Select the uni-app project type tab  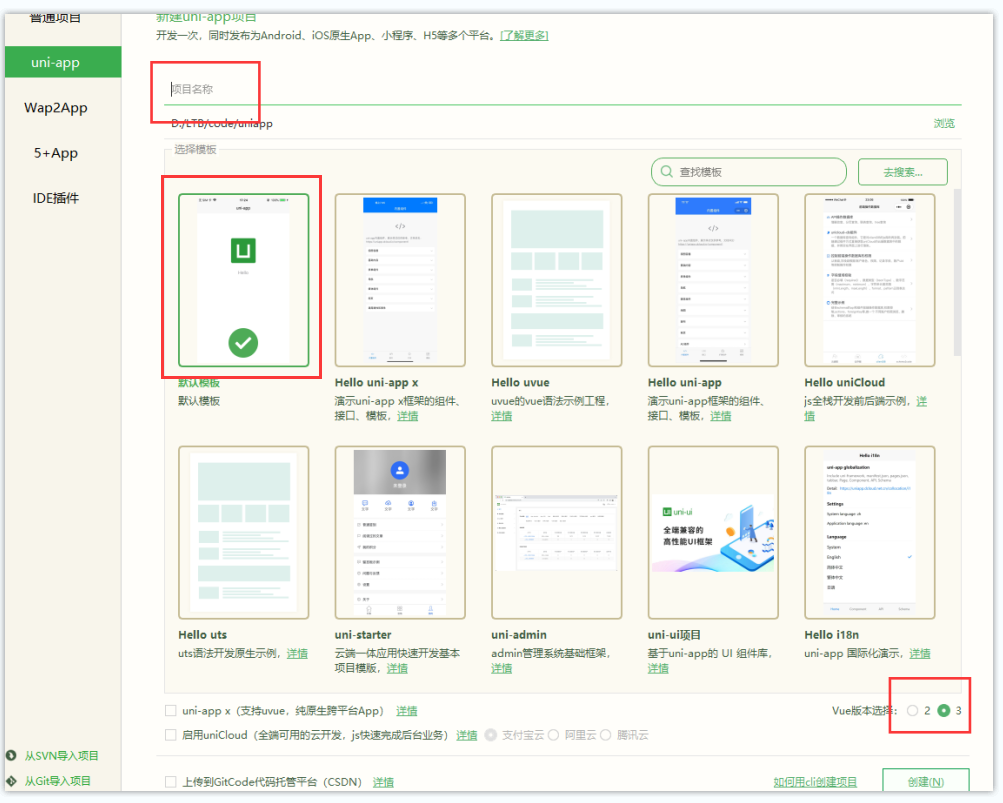[x=63, y=62]
